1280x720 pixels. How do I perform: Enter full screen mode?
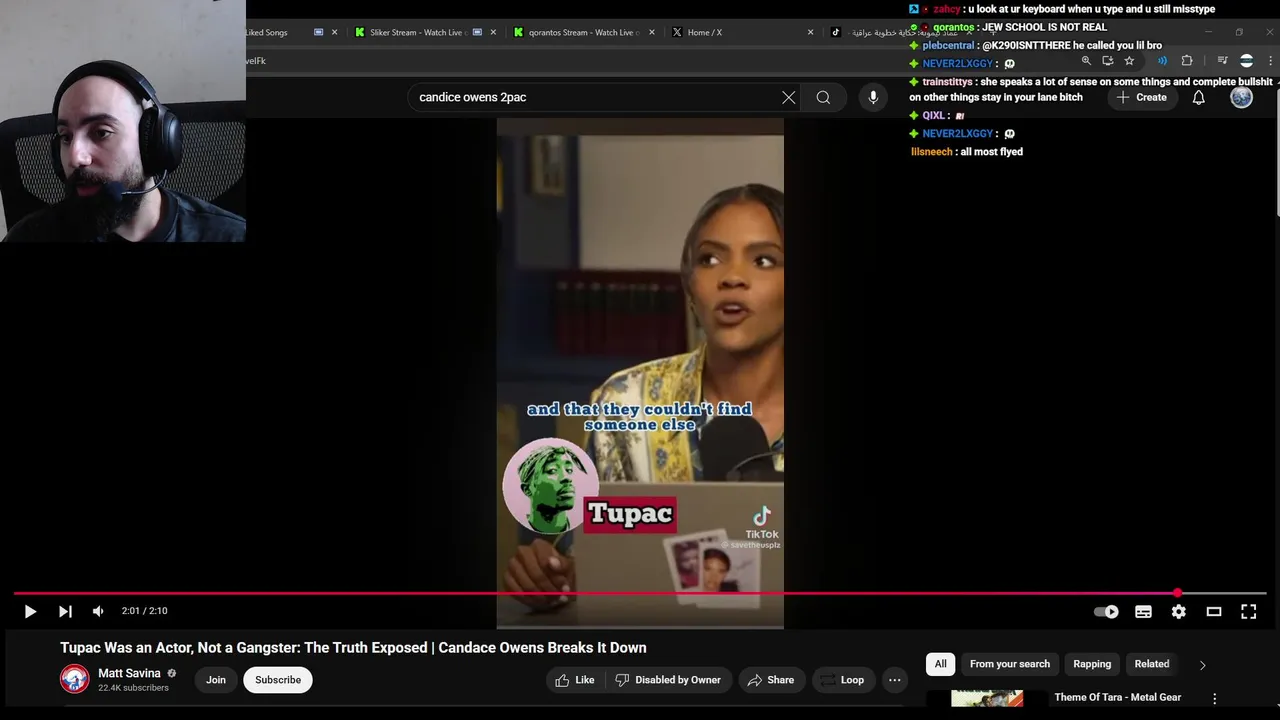point(1249,612)
